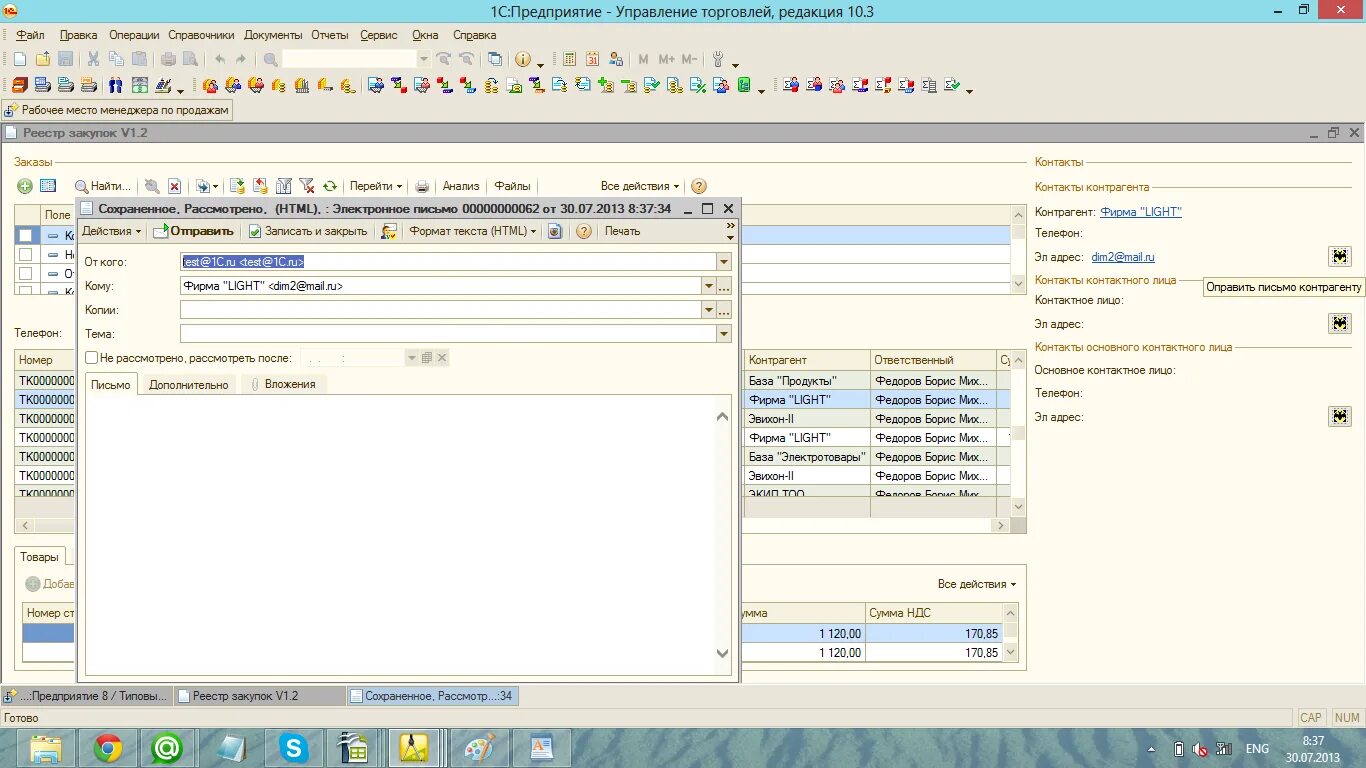Open the Сервис menu
This screenshot has height=768, width=1366.
point(379,35)
